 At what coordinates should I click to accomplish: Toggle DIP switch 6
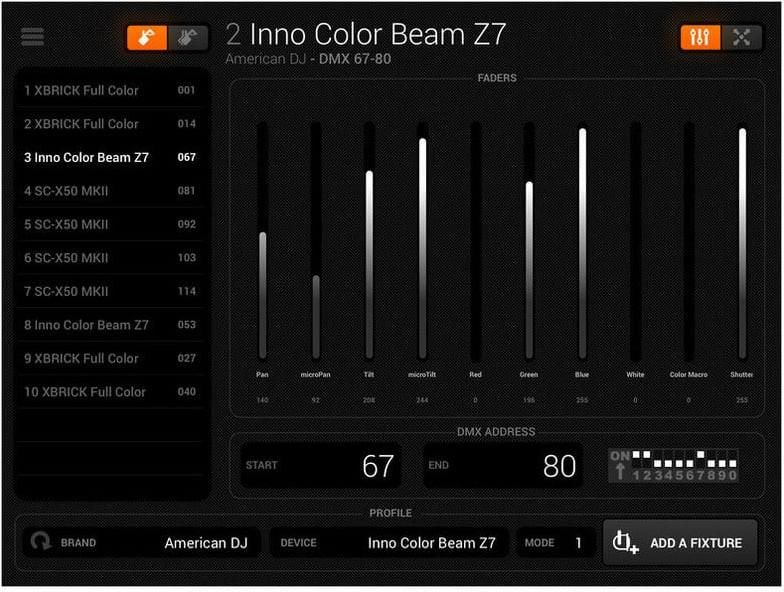point(690,460)
